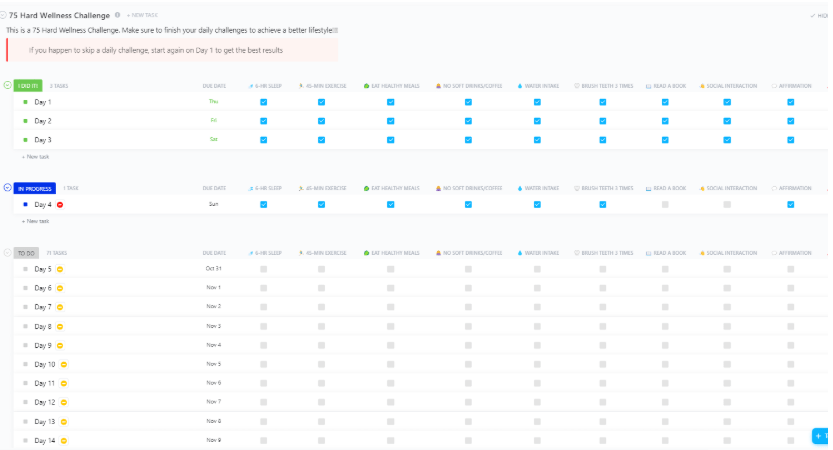Click the green status square for Day 1

(26, 102)
